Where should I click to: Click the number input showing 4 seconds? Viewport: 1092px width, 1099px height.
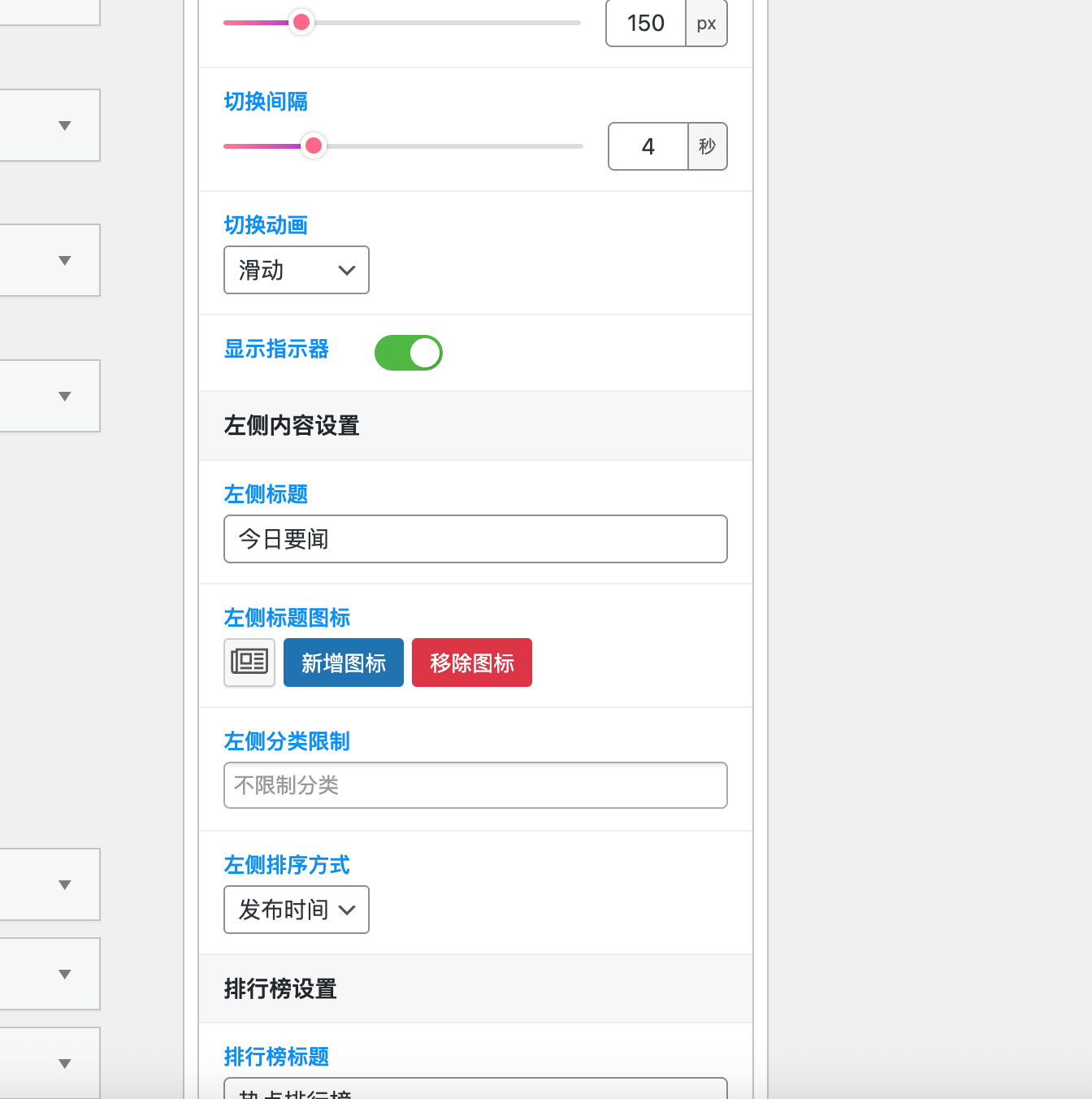(x=648, y=146)
